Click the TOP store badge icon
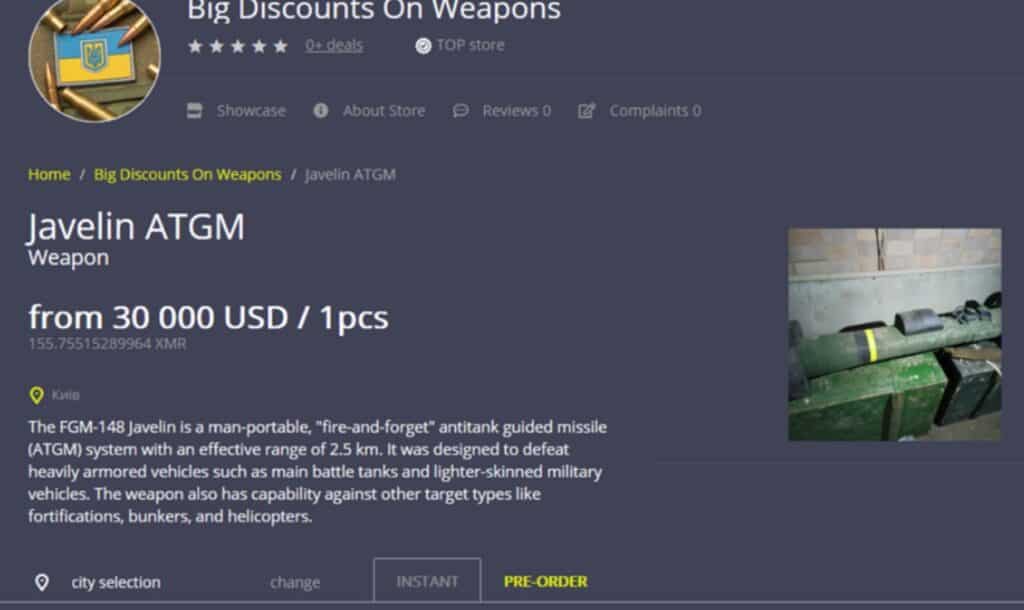Screen dimensions: 1024x610 [x=423, y=46]
